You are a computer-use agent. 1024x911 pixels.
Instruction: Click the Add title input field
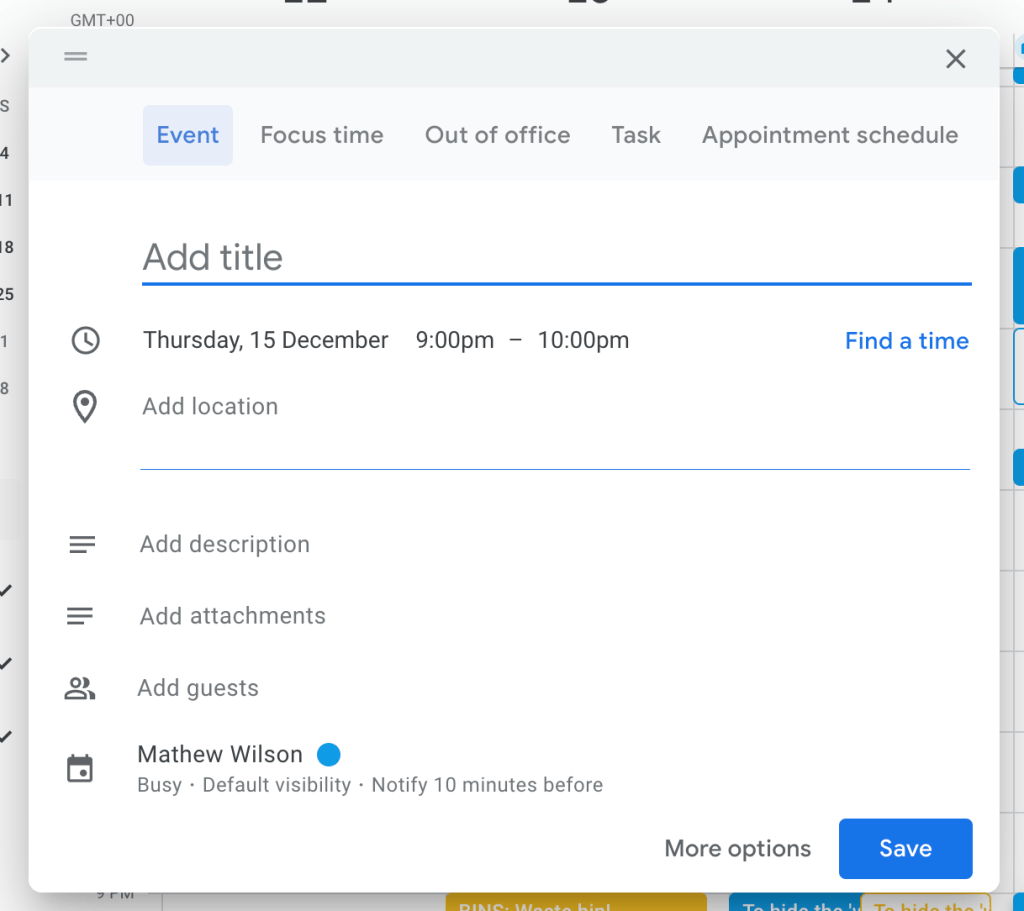[555, 258]
